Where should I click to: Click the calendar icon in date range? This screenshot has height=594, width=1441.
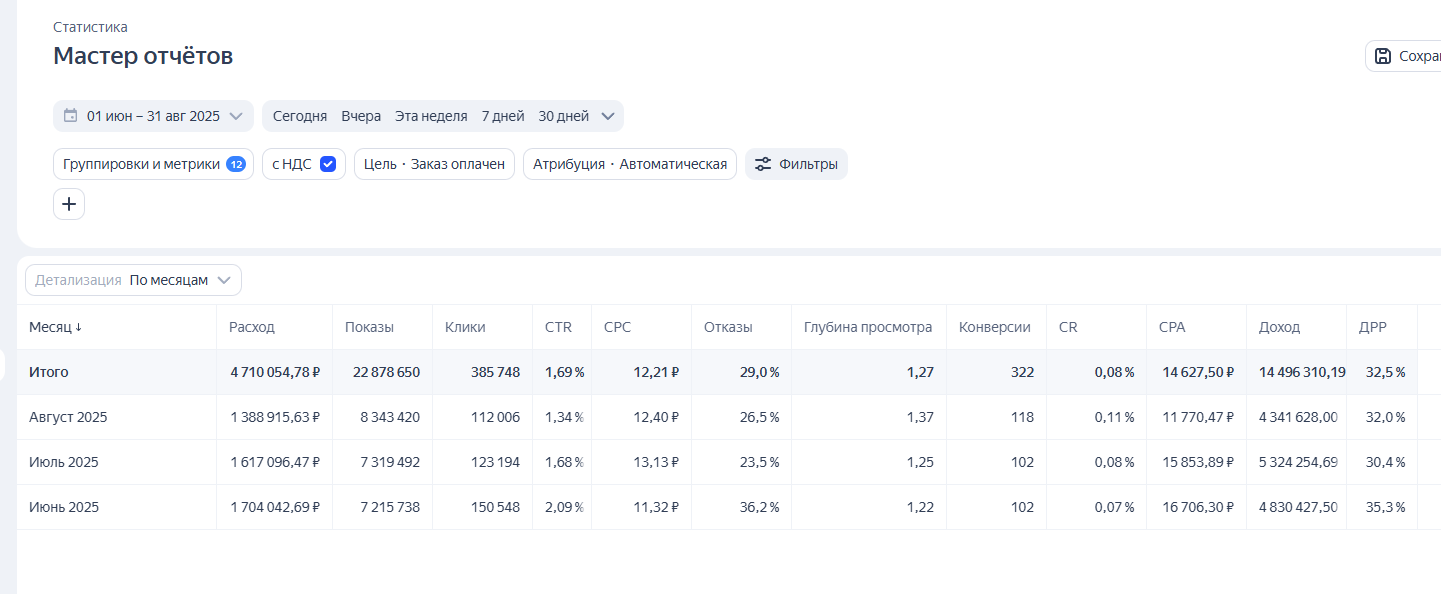(x=70, y=116)
